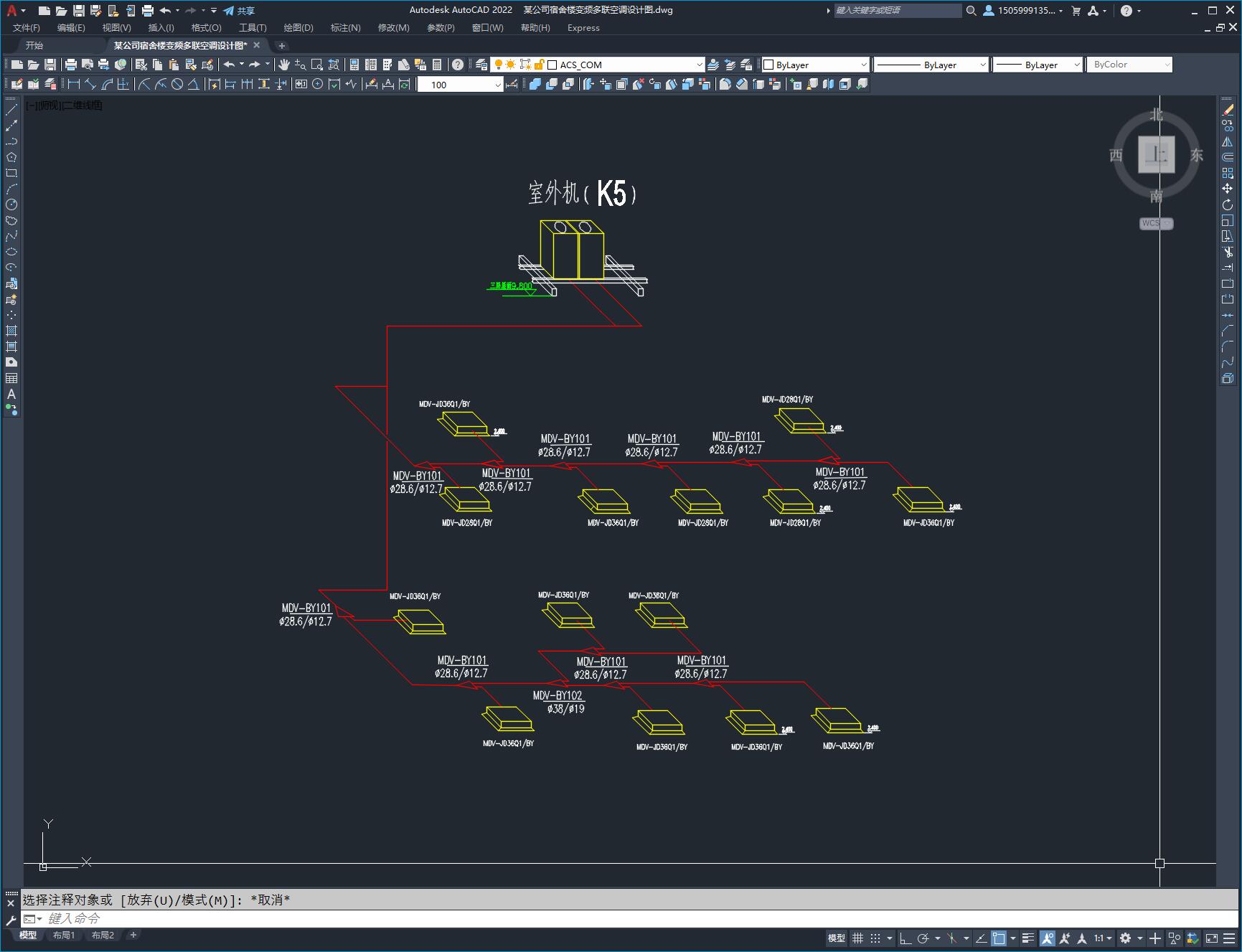This screenshot has height=952, width=1242.
Task: Click the viewport label [-][俯视][二维线框]
Action: (65, 105)
